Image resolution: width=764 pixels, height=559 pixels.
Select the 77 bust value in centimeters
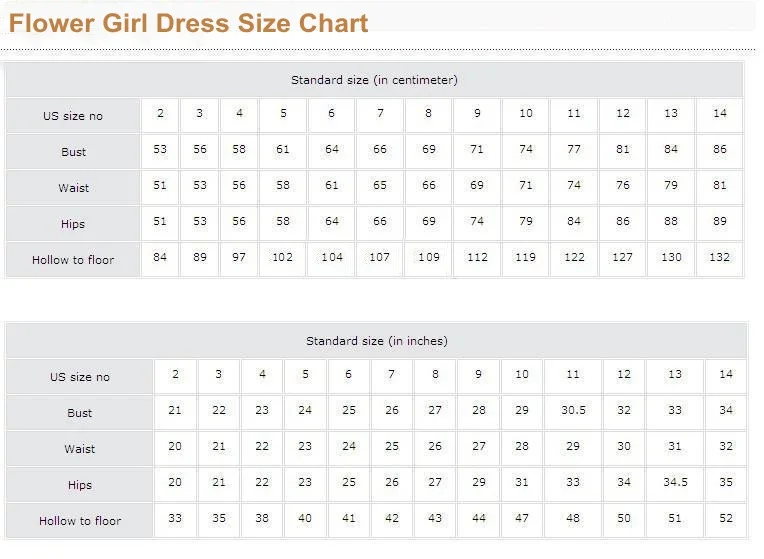point(573,149)
